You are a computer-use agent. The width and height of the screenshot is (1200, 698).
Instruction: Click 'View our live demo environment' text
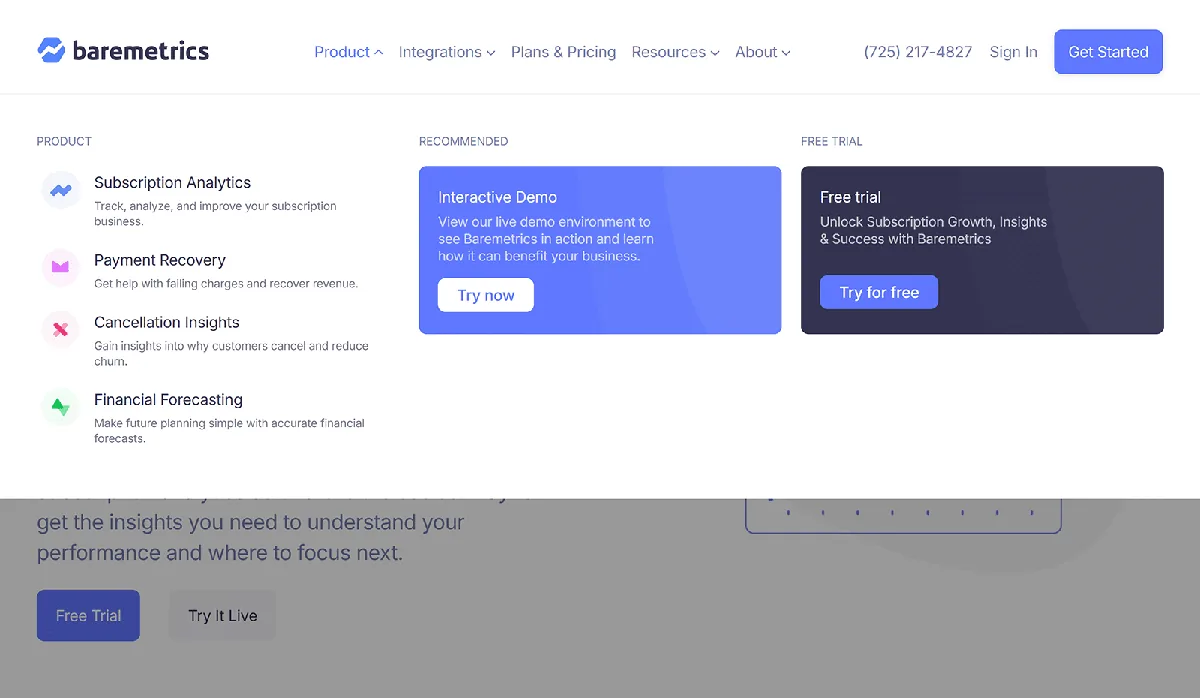click(x=546, y=239)
